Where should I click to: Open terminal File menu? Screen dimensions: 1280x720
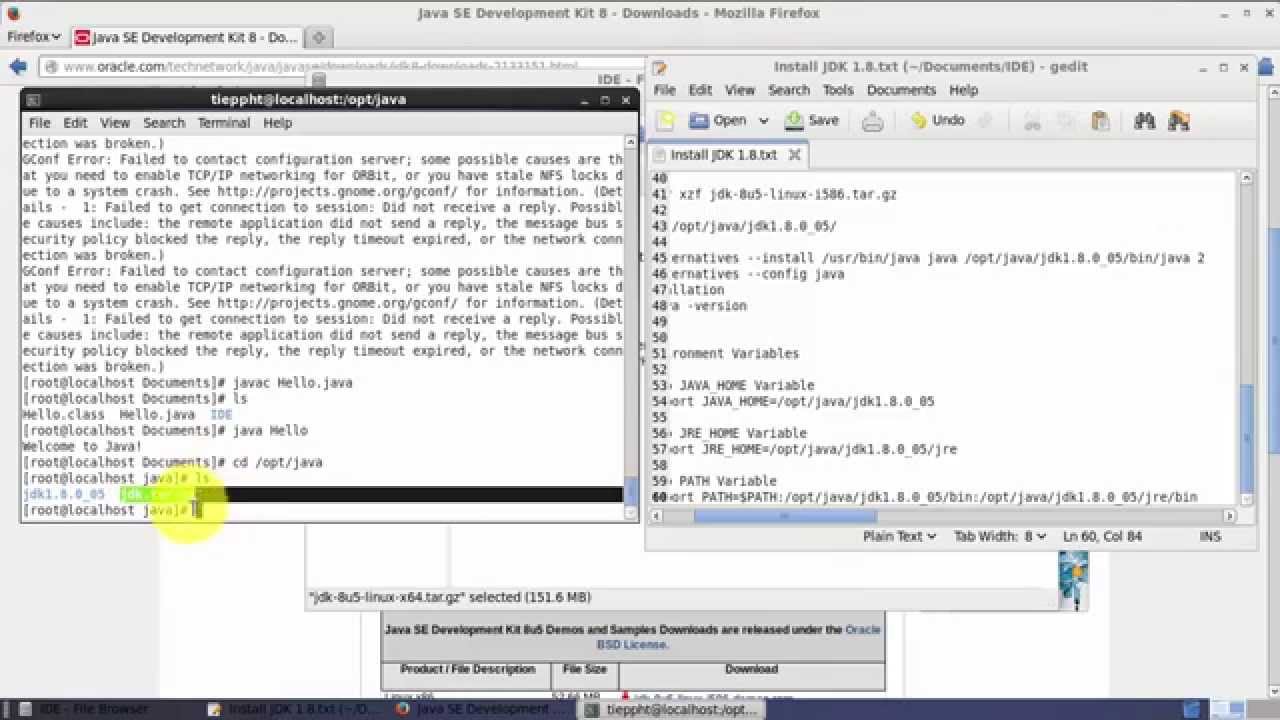point(39,123)
